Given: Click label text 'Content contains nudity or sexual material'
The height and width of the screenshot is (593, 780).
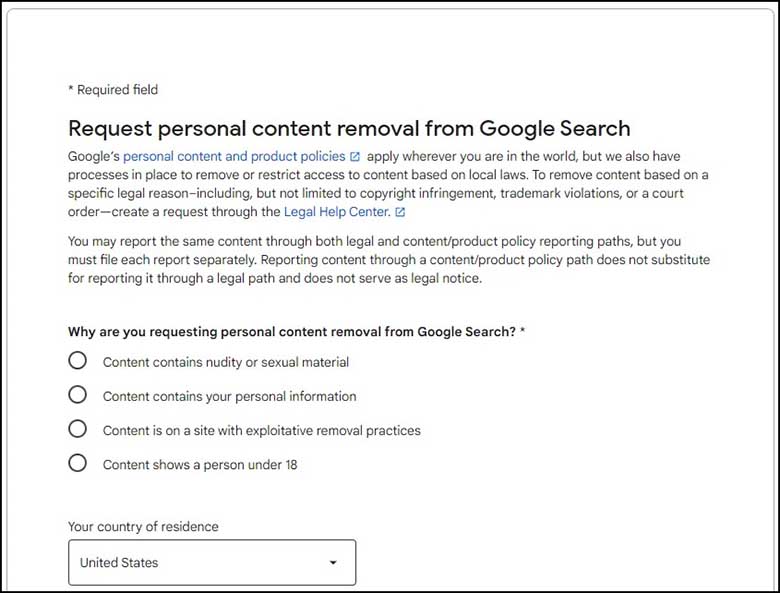Looking at the screenshot, I should tap(226, 362).
